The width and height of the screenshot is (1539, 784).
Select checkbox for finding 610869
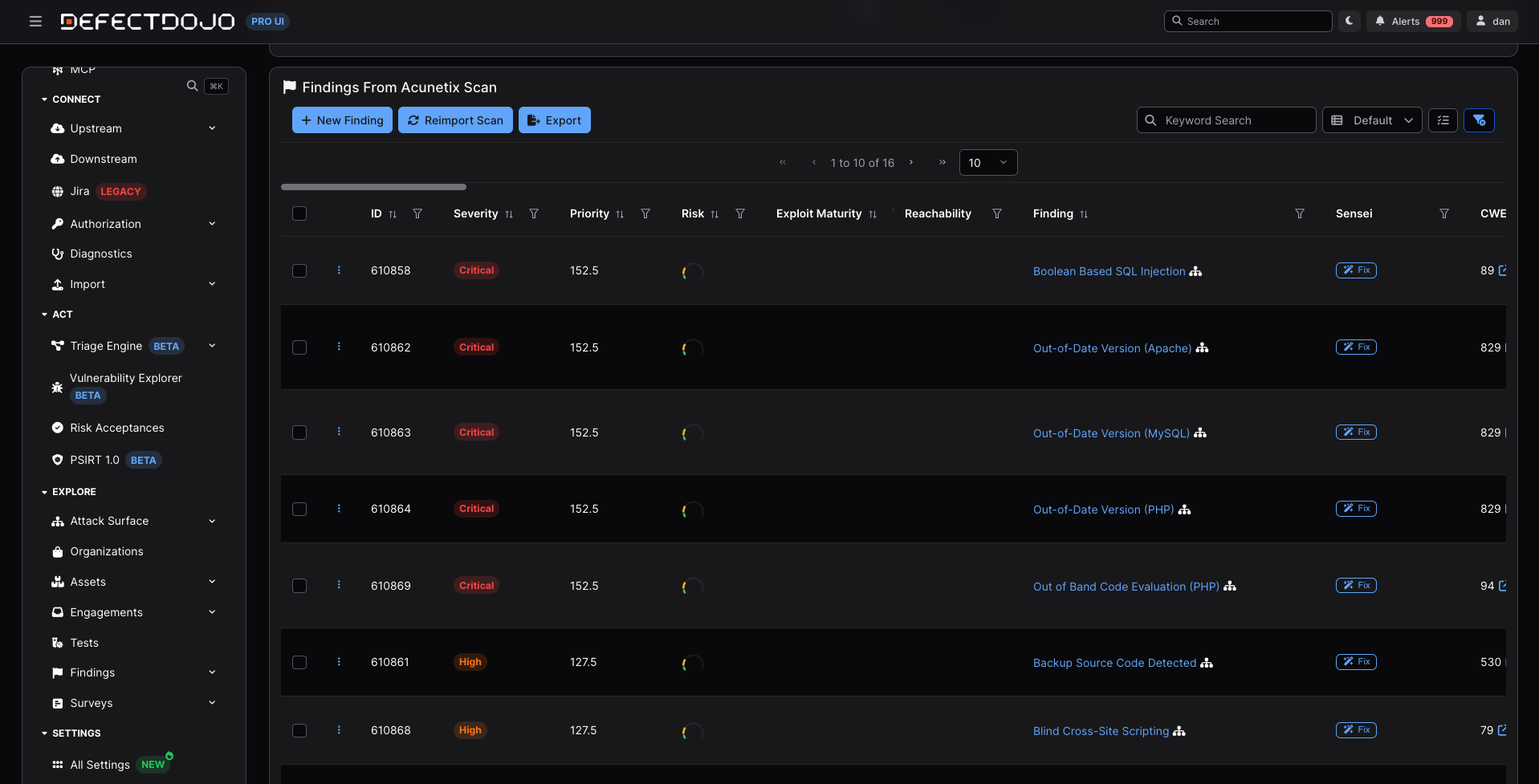[x=299, y=586]
